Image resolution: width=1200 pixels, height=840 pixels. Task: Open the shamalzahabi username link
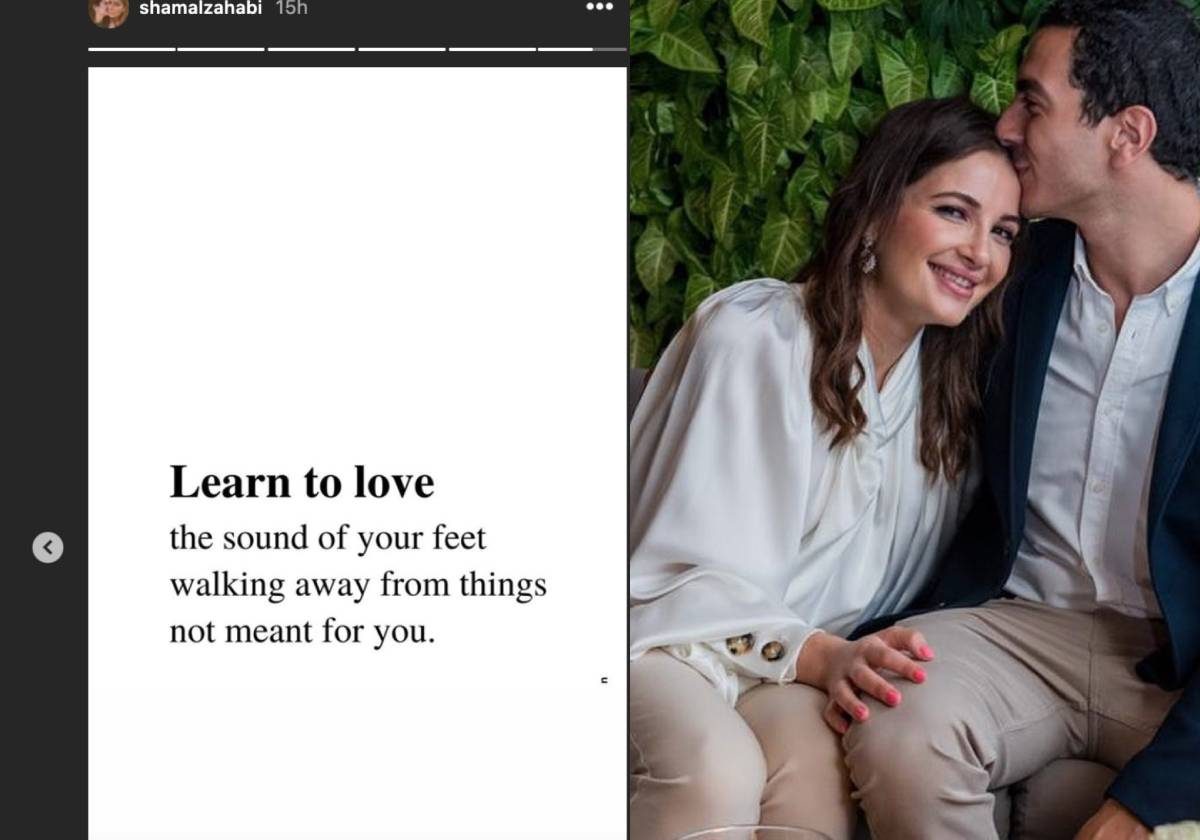pos(200,8)
